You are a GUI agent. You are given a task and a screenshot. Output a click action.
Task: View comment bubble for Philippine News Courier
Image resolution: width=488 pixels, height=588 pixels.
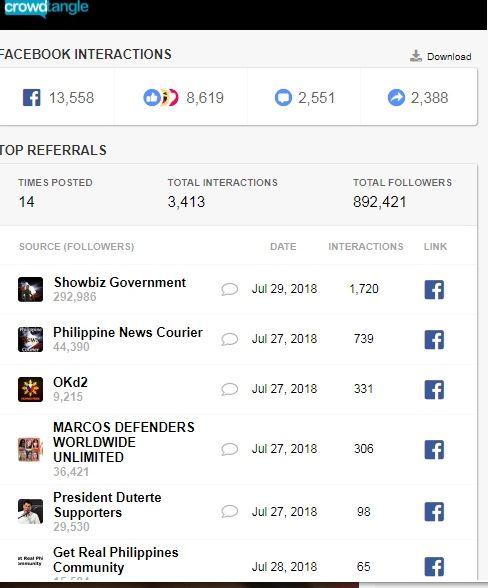[229, 339]
